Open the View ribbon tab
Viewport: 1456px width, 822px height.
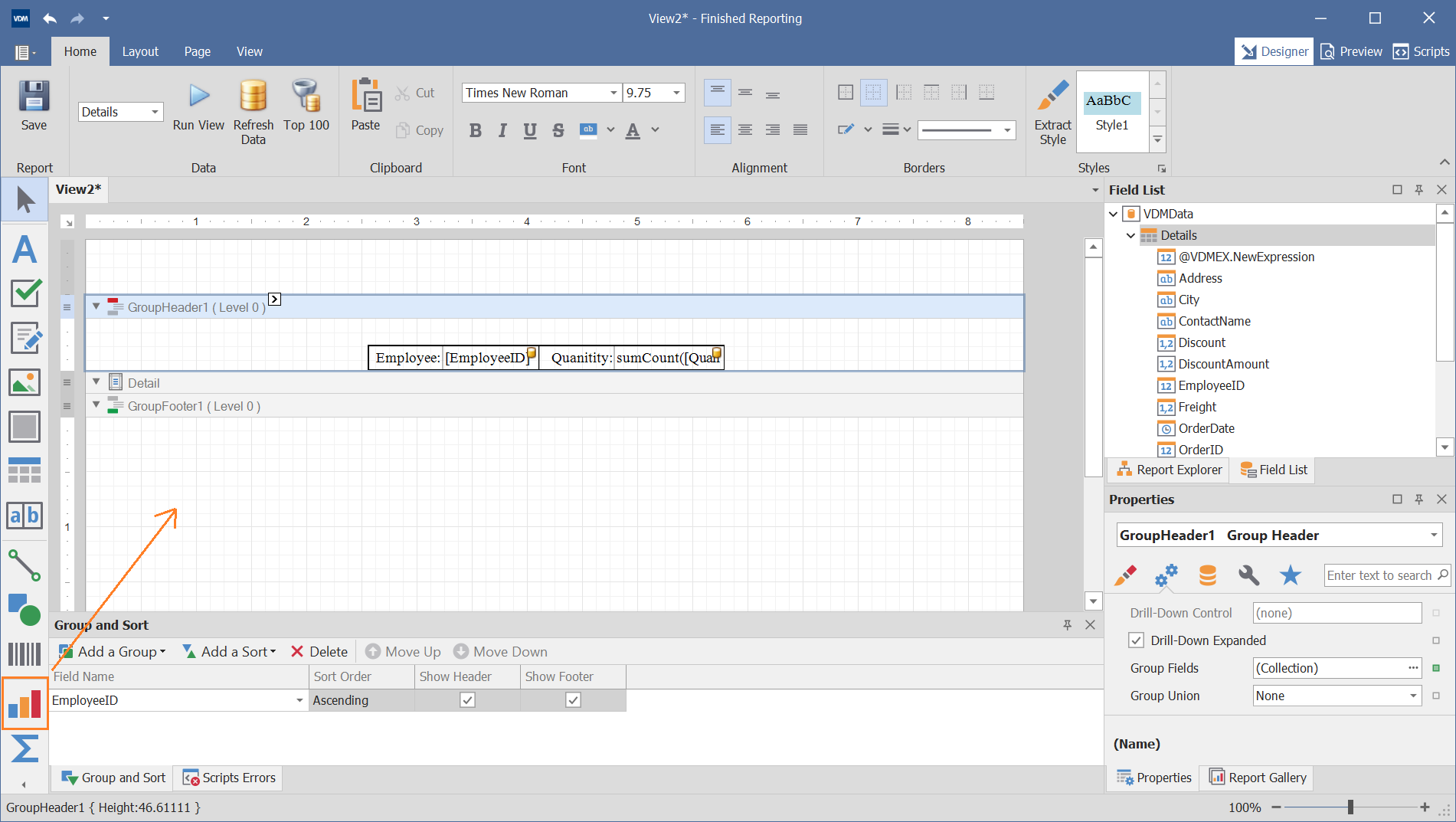click(x=249, y=51)
